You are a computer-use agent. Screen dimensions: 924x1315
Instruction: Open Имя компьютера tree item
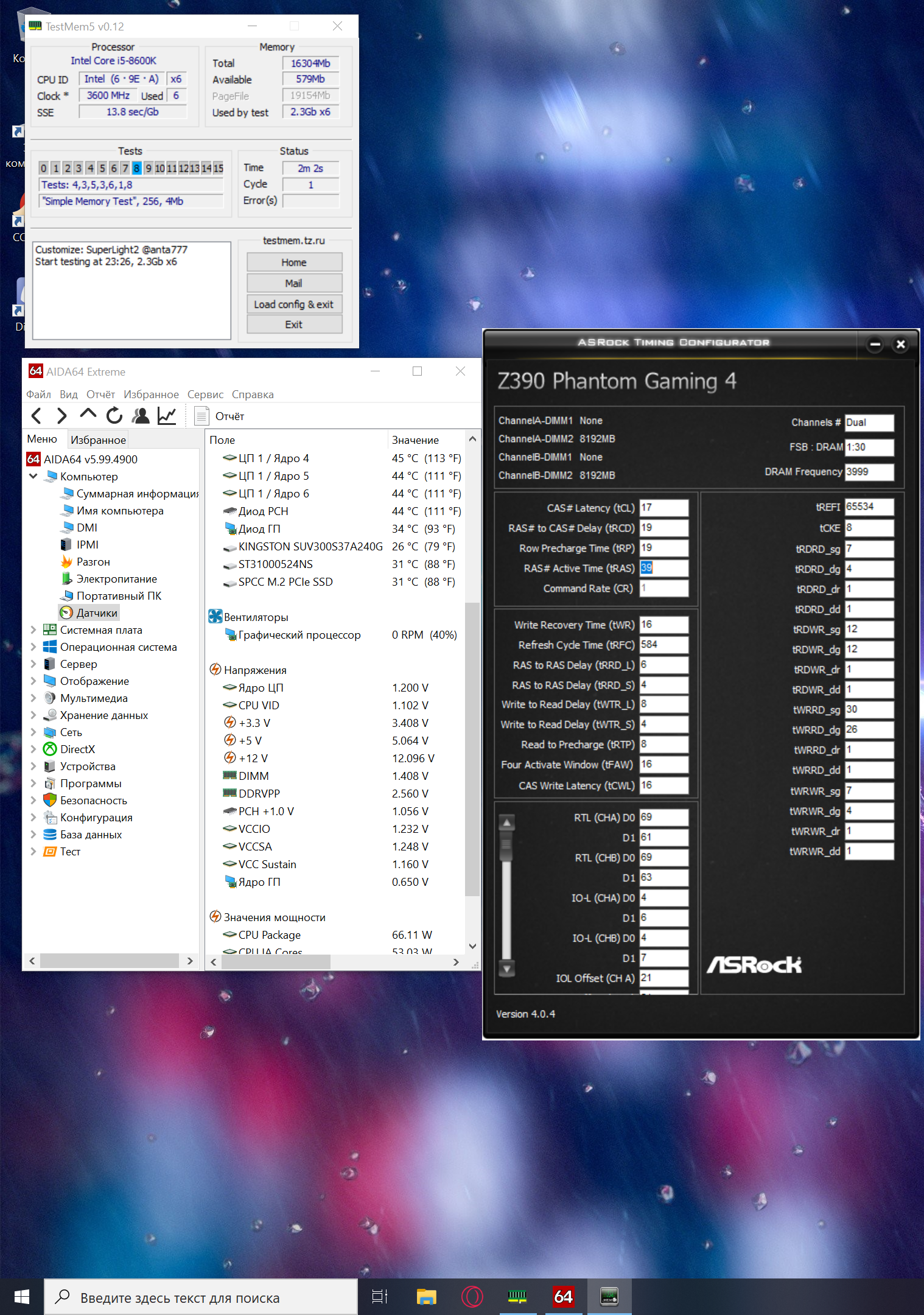coord(112,511)
